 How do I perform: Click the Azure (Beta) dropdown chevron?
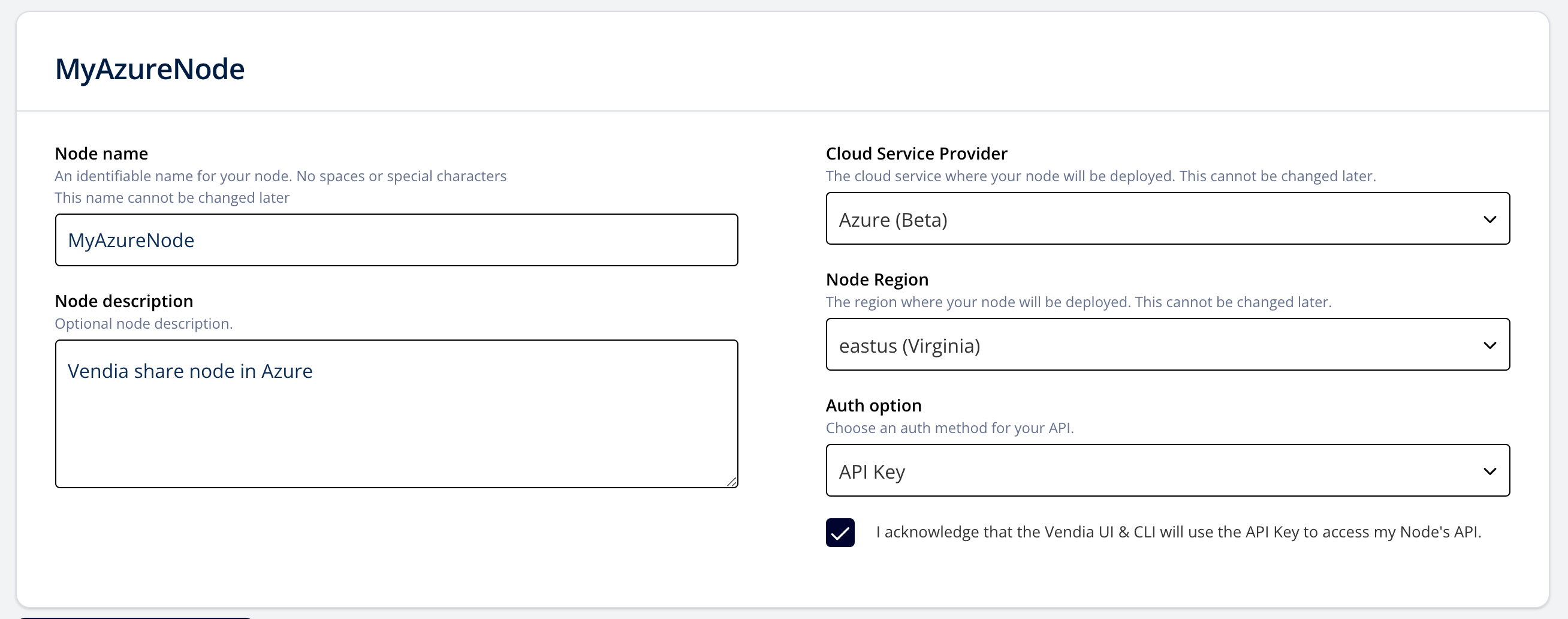pos(1489,220)
